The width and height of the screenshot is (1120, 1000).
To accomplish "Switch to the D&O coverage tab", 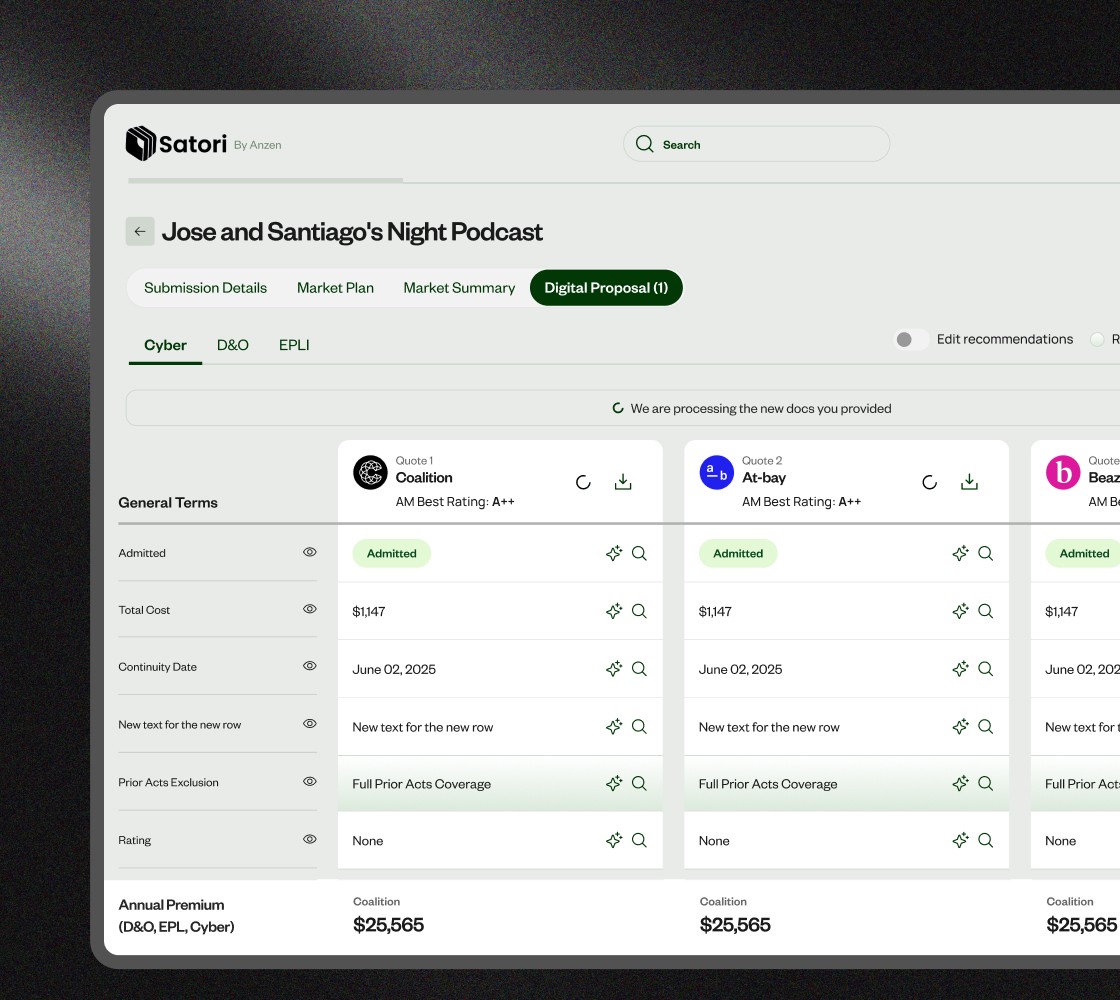I will [x=232, y=345].
